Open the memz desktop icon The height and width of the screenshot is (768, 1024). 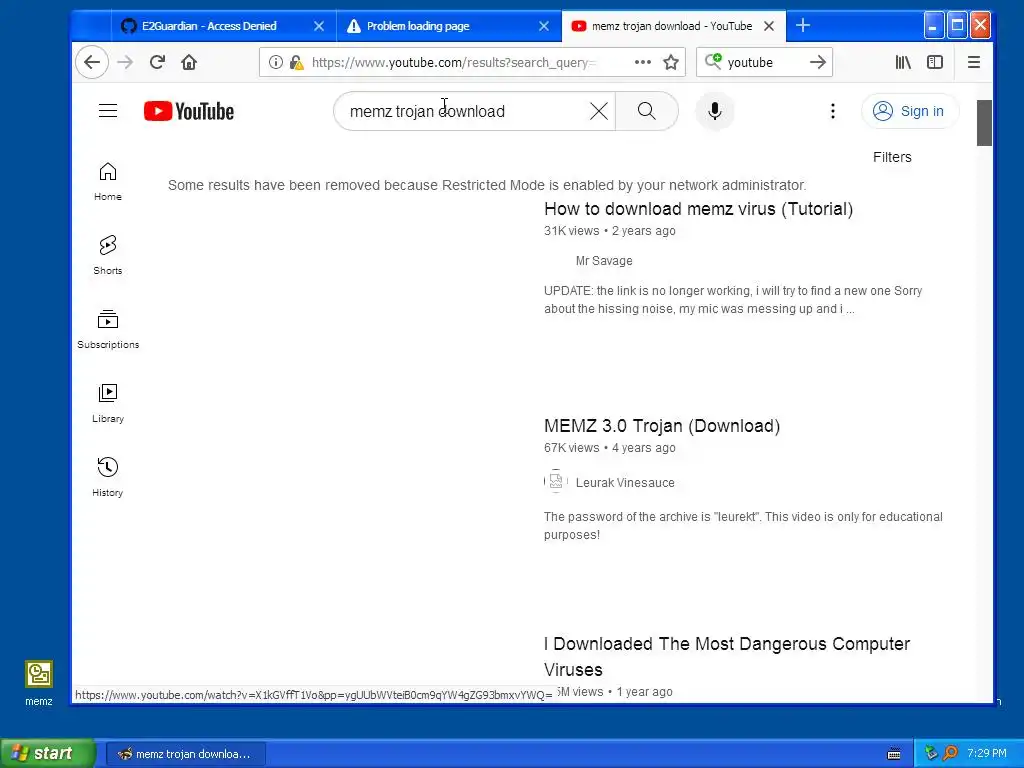pos(39,682)
